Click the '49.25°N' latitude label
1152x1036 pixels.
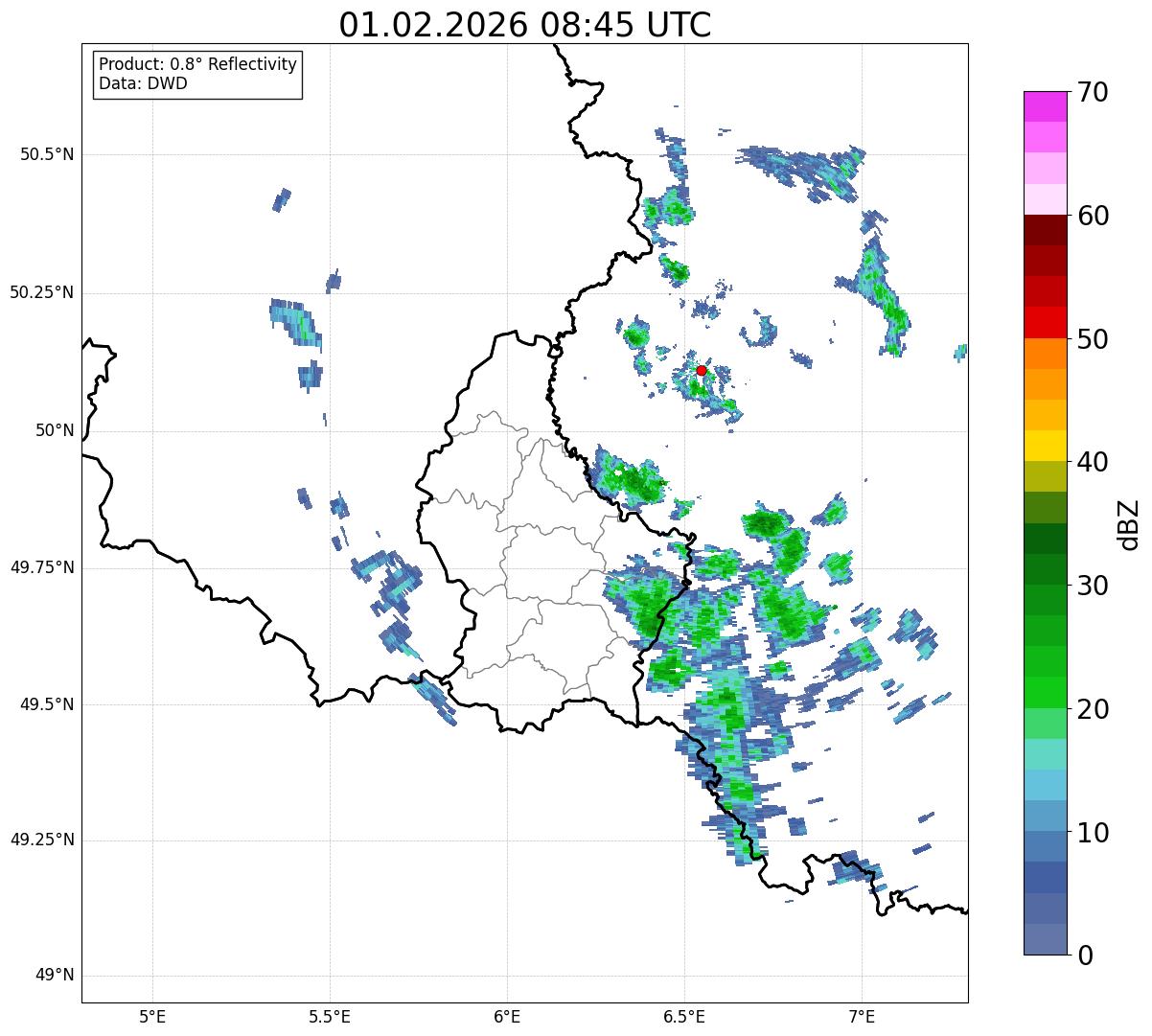tap(42, 840)
